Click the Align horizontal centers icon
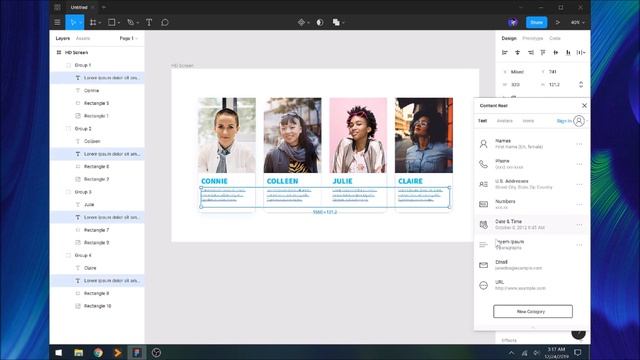Viewport: 640px width, 360px height. 518,52
